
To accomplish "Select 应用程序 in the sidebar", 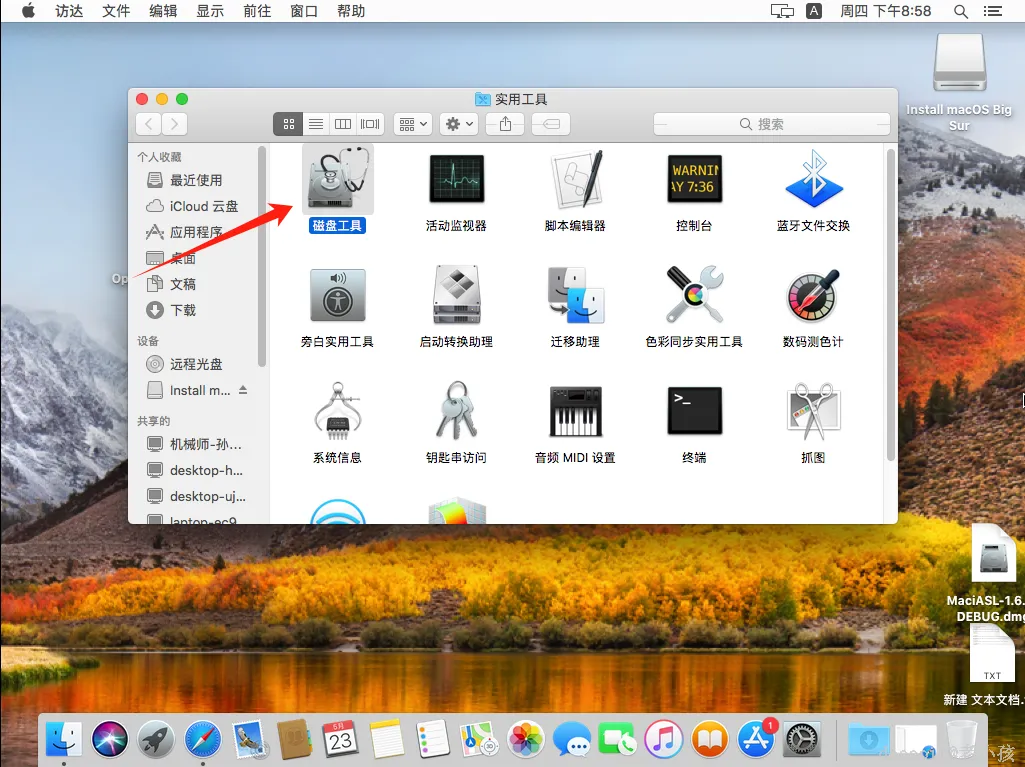I will pos(195,232).
